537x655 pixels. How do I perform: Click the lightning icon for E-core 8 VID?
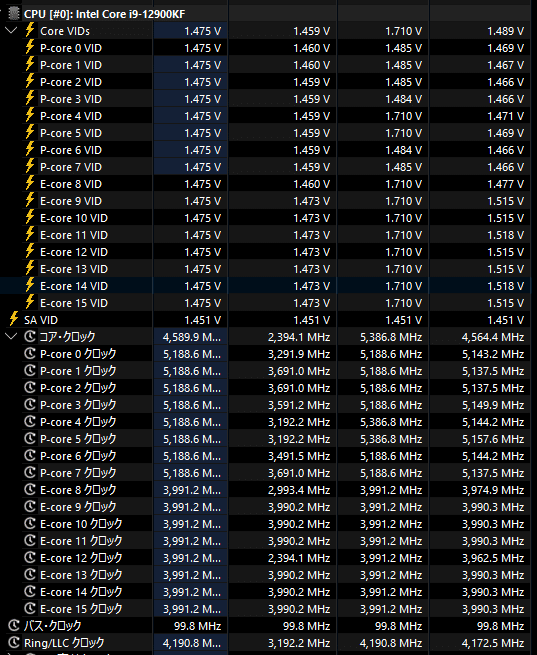[x=30, y=183]
